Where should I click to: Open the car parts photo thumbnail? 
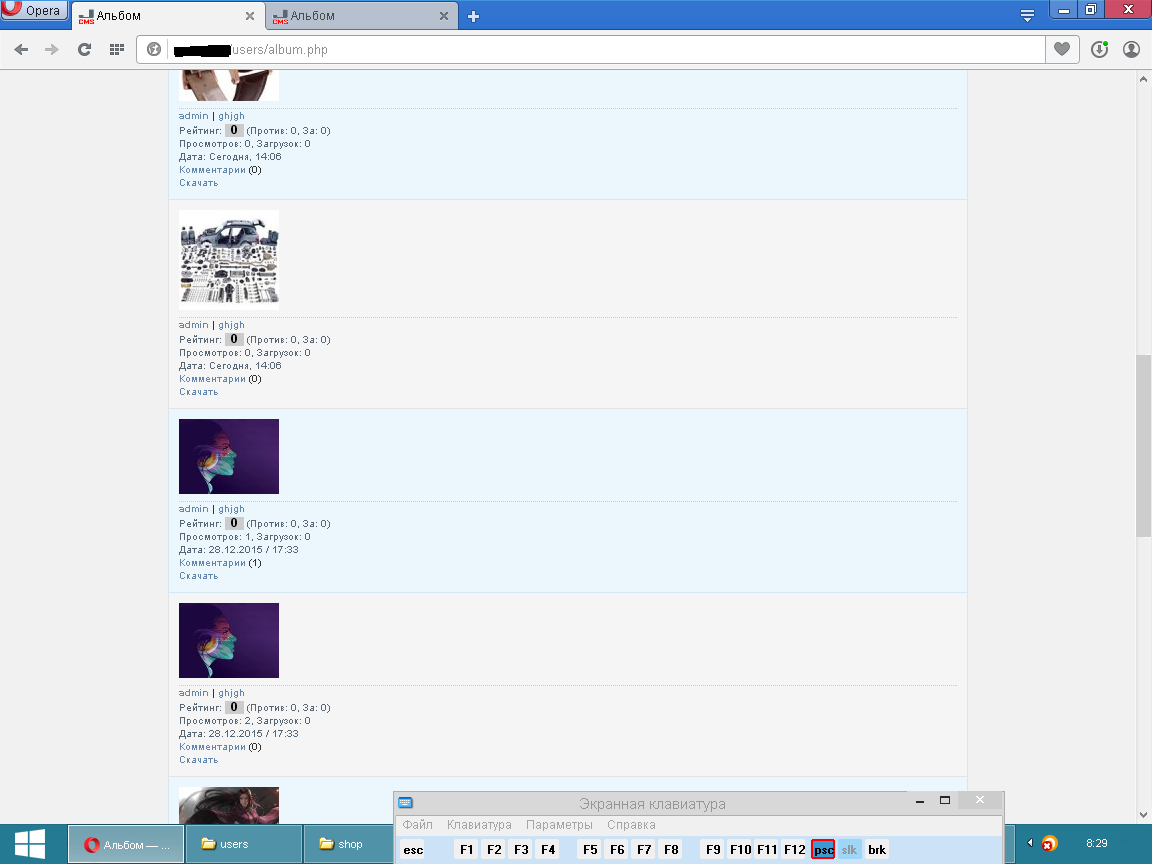[x=228, y=259]
